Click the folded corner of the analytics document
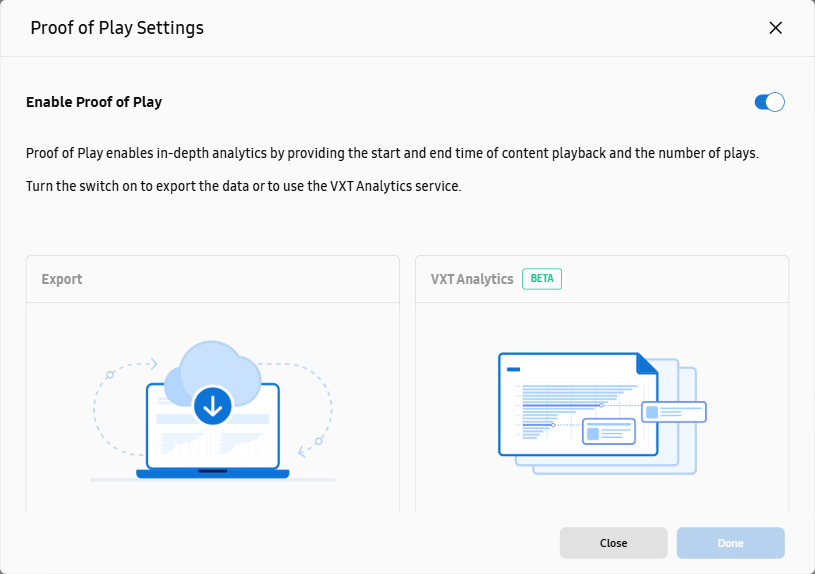This screenshot has width=815, height=574. (x=648, y=363)
